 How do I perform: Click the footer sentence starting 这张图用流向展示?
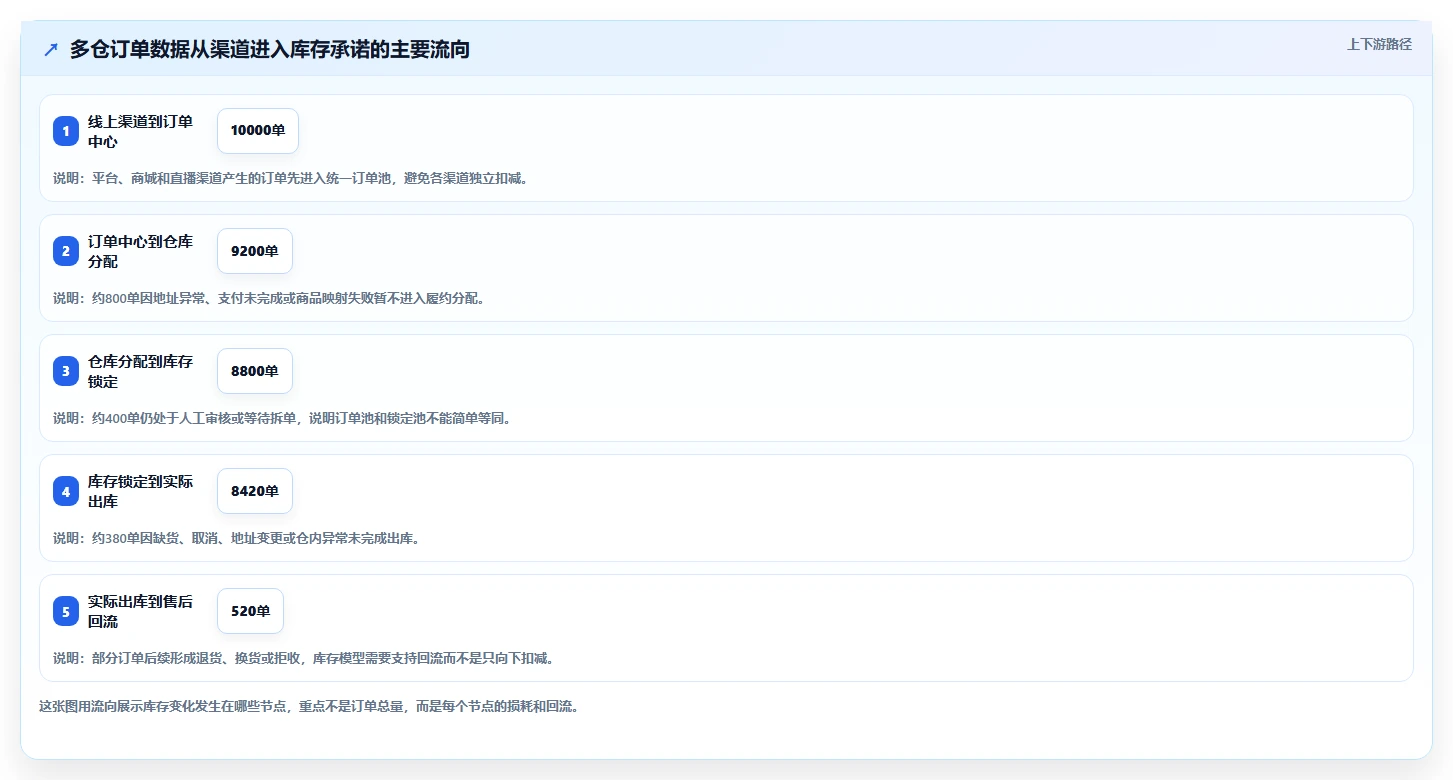pyautogui.click(x=309, y=706)
